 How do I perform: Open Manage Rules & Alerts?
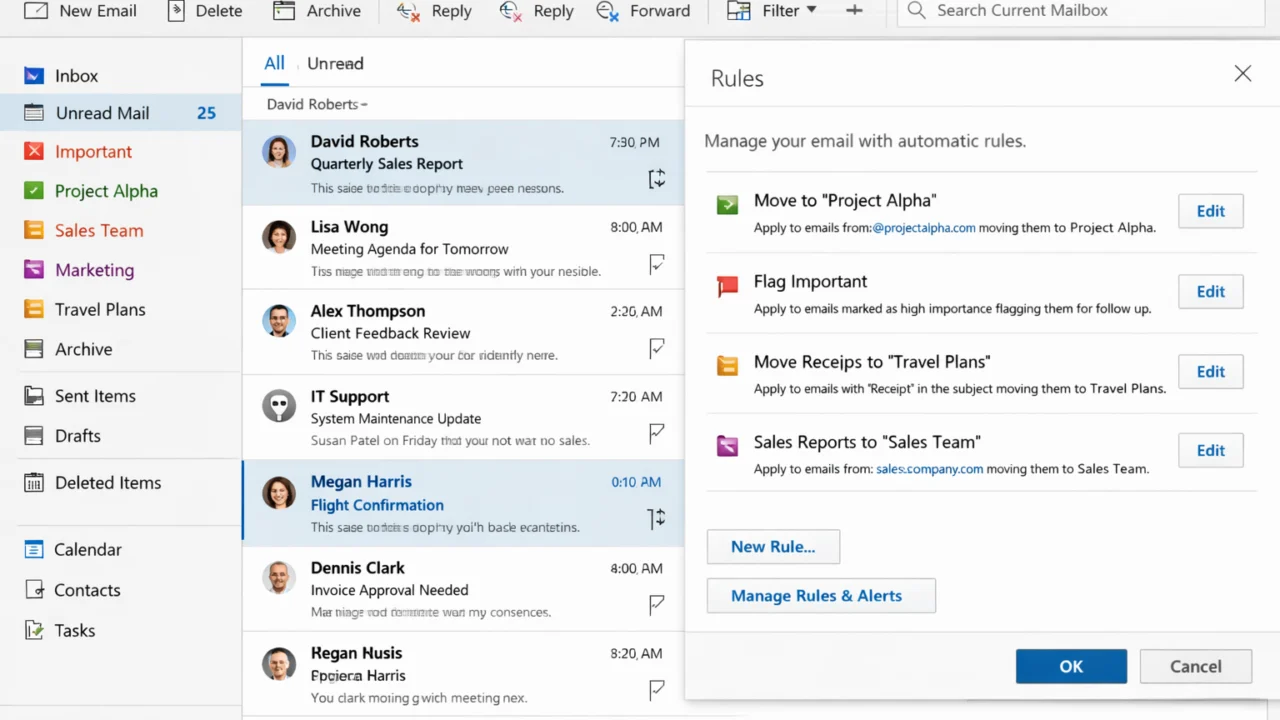(x=820, y=595)
